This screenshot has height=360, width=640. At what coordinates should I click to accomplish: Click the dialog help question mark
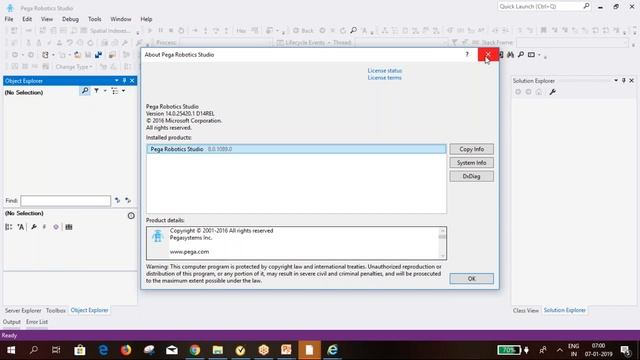467,54
